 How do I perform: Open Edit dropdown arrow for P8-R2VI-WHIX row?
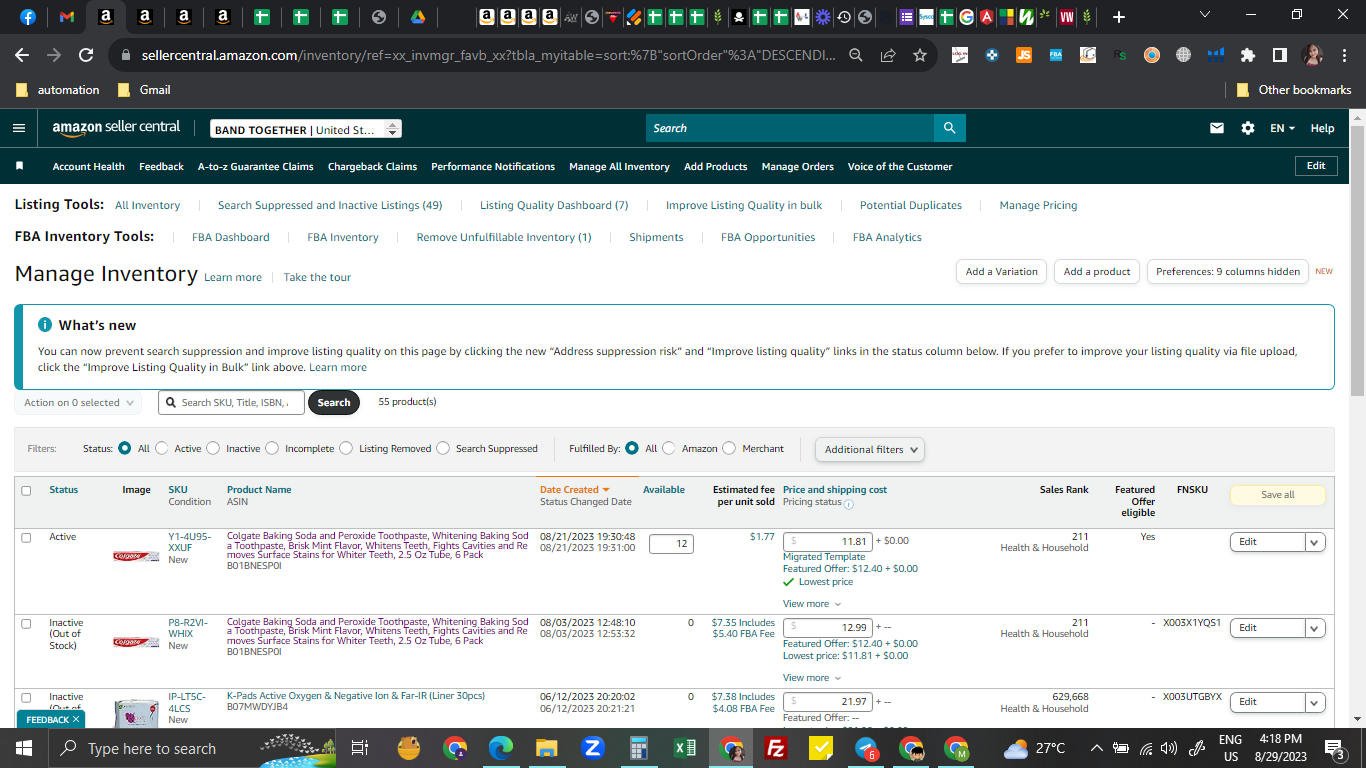(x=1315, y=628)
